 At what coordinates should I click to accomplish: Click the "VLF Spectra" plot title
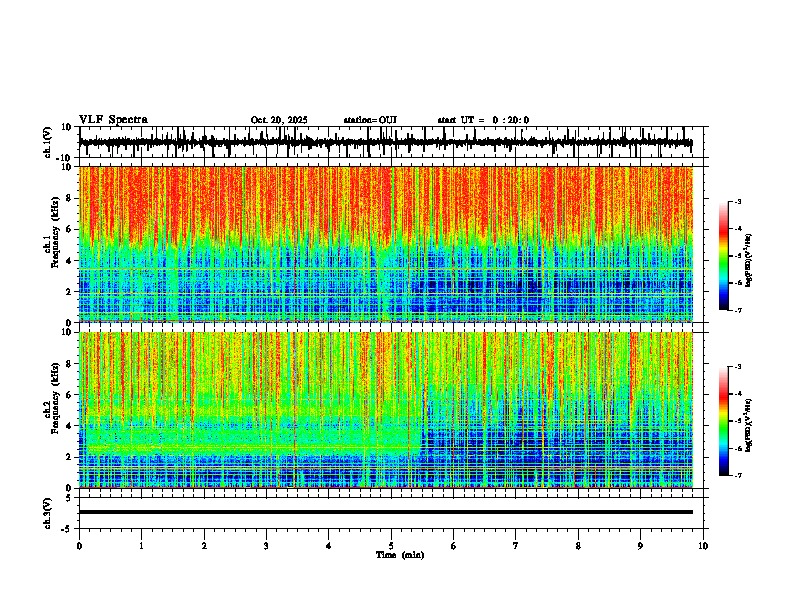click(x=113, y=120)
